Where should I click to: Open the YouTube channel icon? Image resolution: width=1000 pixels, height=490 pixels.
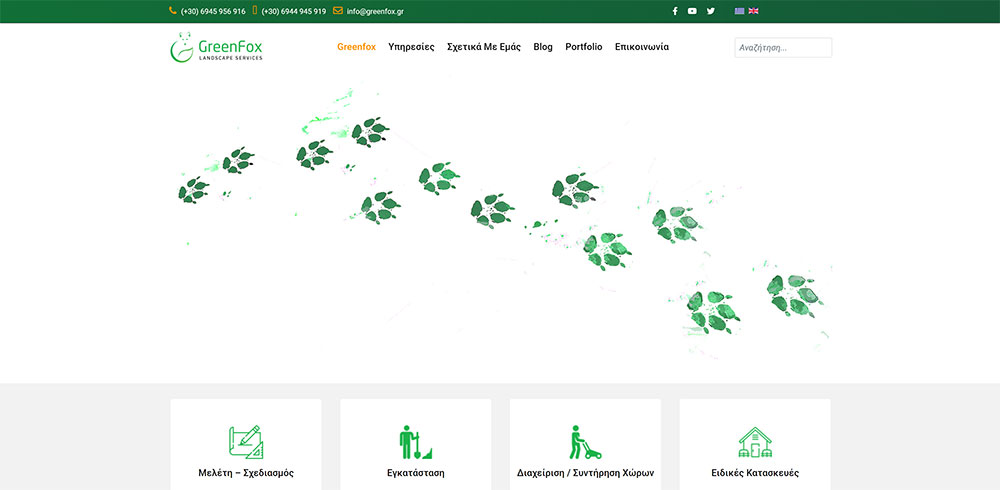(x=692, y=11)
